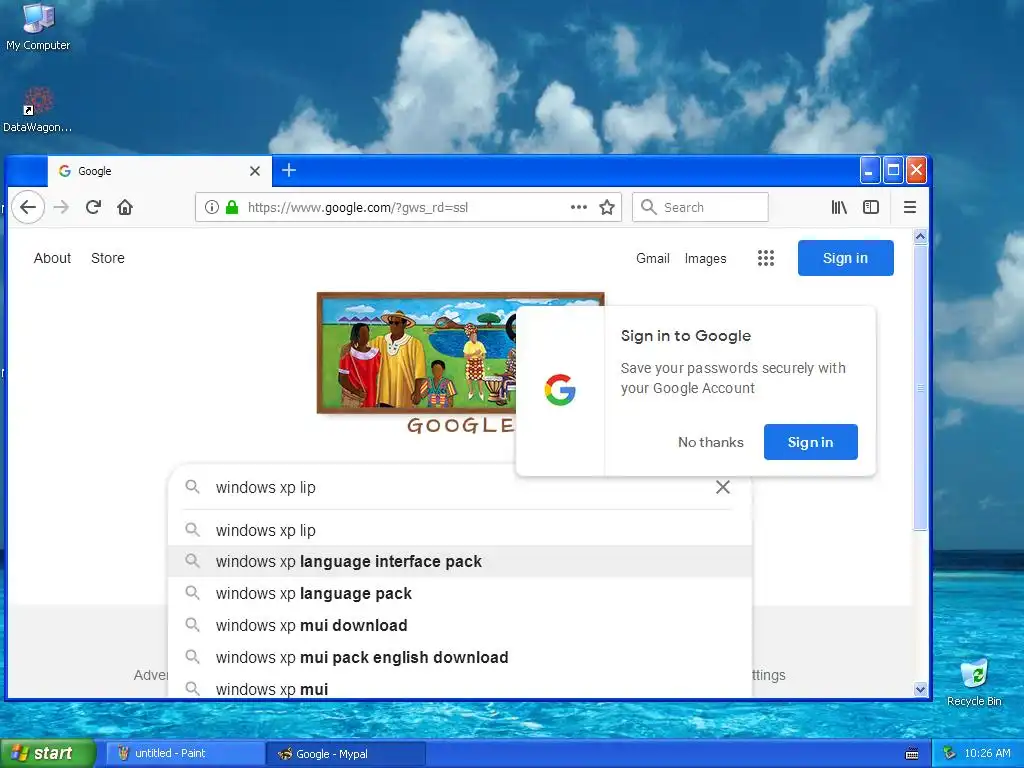Image resolution: width=1024 pixels, height=768 pixels.
Task: Open the browser hamburger menu
Action: click(910, 208)
